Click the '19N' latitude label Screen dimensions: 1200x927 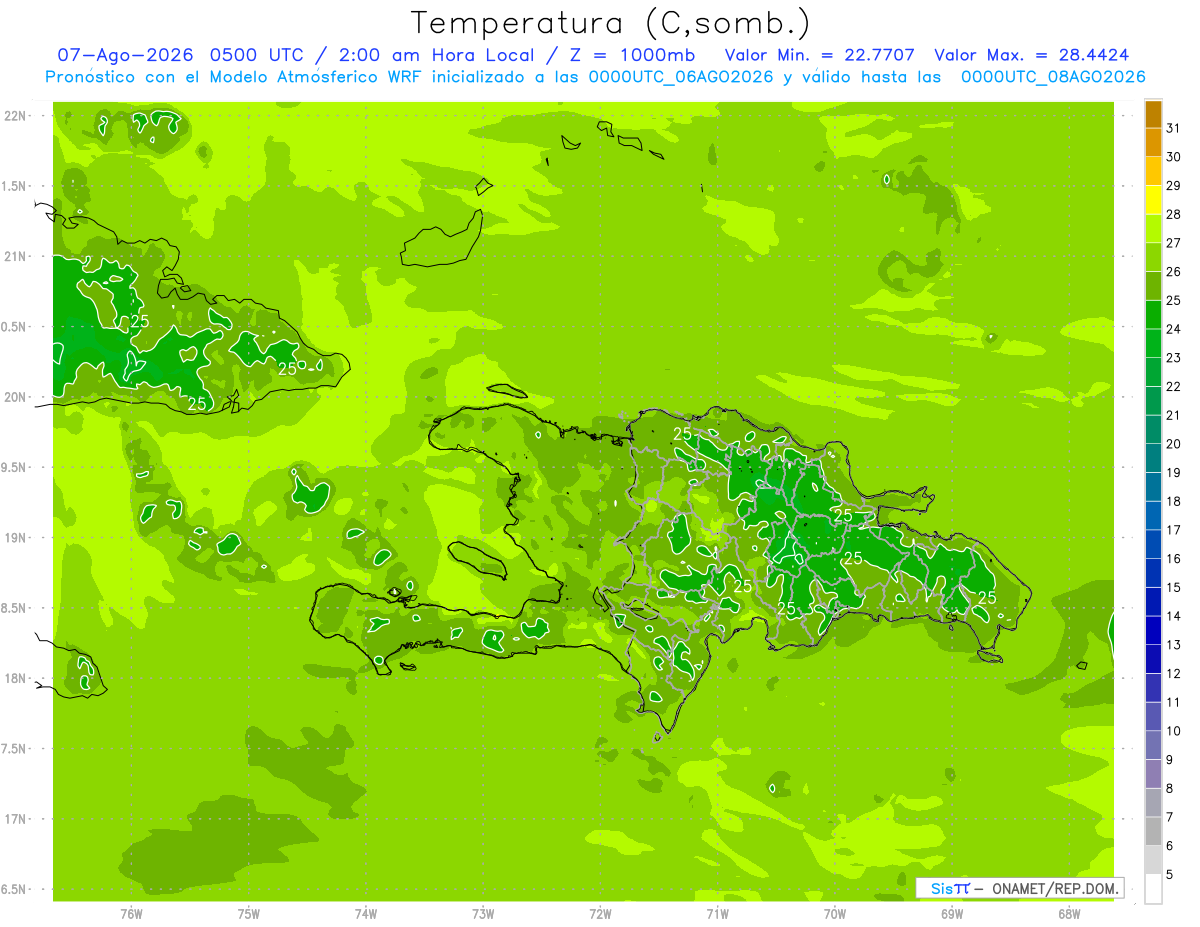point(14,537)
